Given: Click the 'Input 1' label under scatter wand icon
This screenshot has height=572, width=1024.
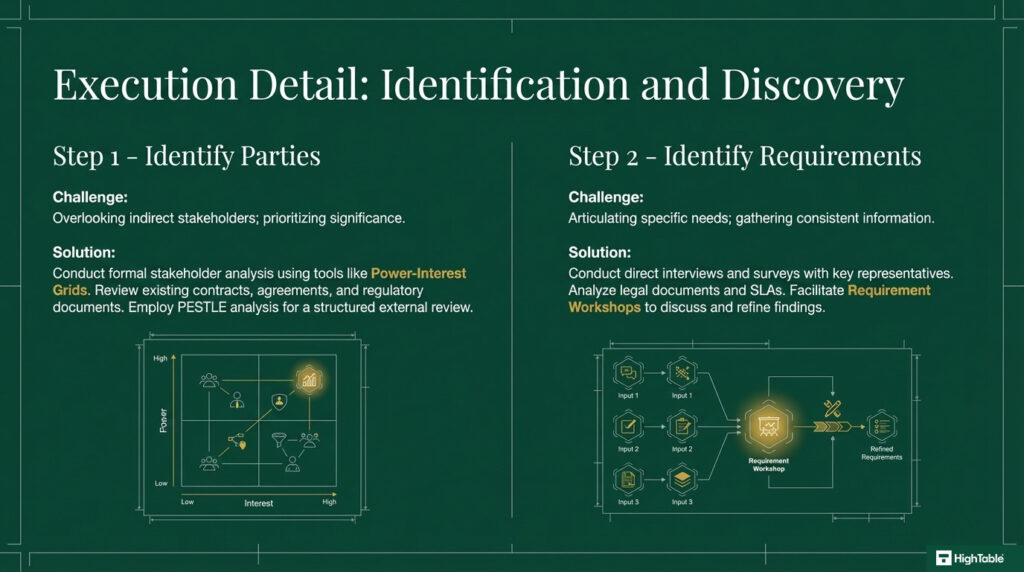Looking at the screenshot, I should click(682, 396).
